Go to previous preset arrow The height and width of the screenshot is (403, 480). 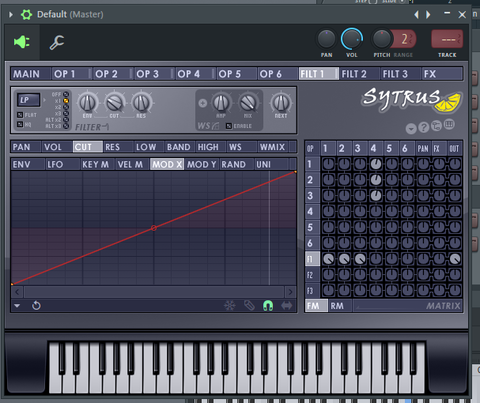pos(416,15)
